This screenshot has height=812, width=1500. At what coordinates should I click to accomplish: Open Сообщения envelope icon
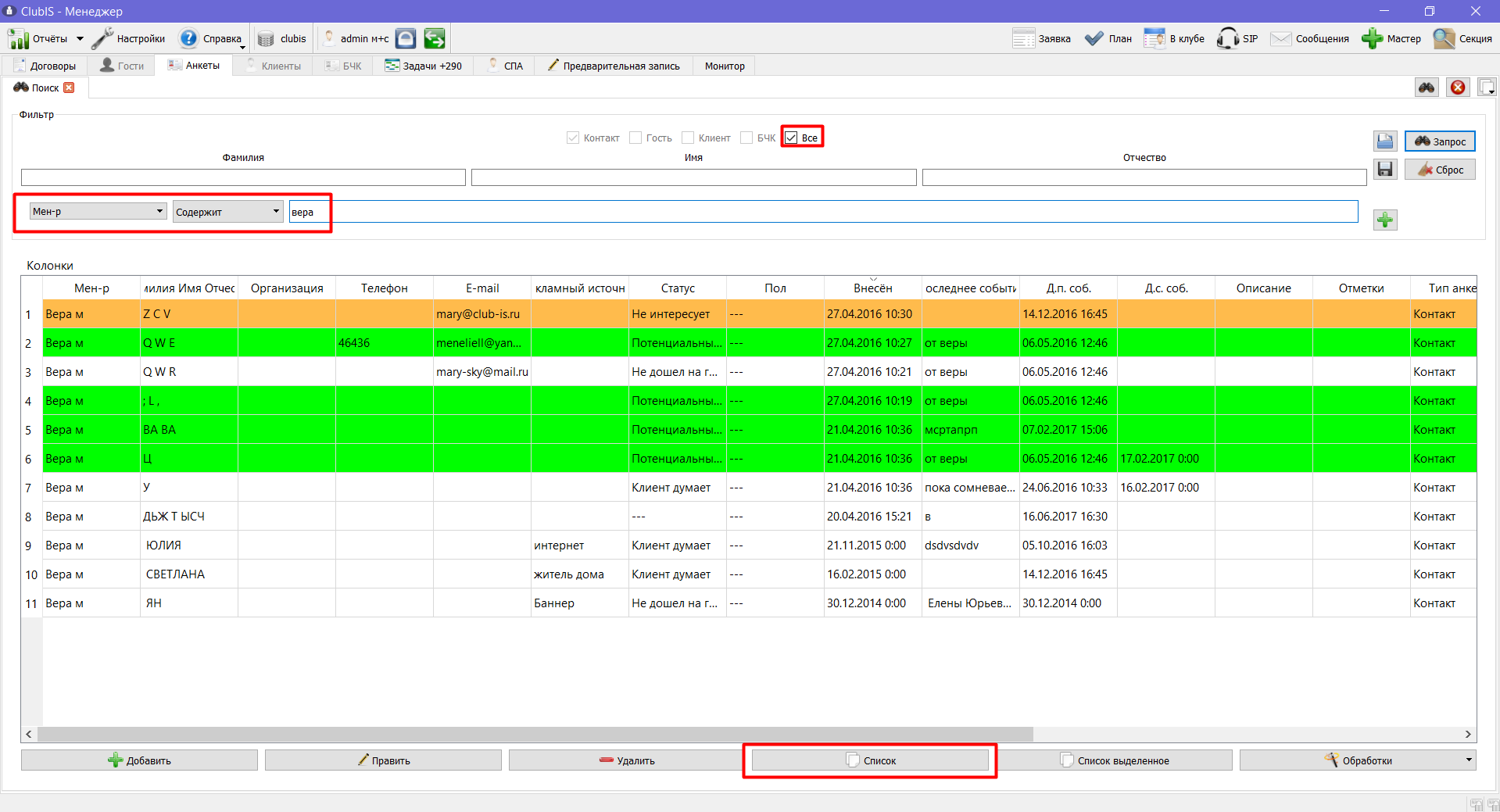pos(1280,38)
